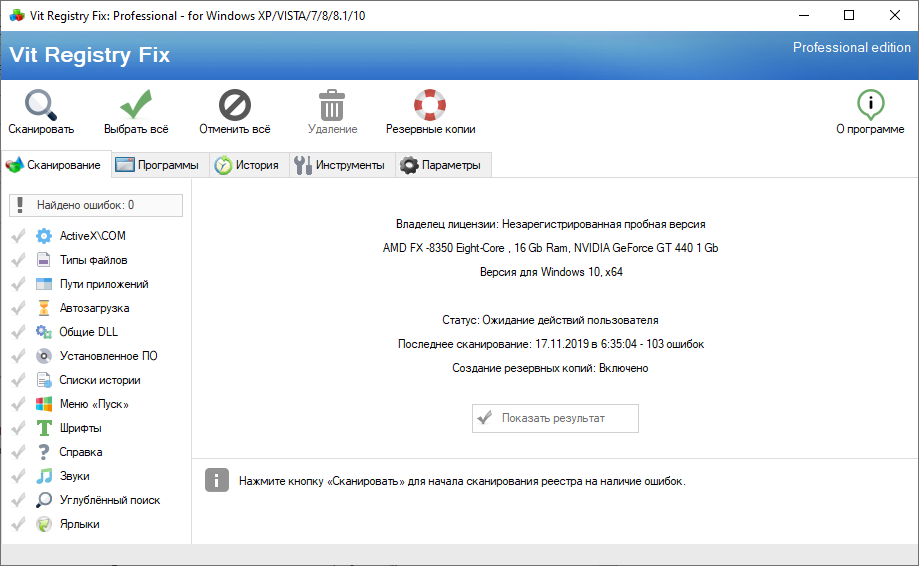Screen dimensions: 919x566
Task: Select the Меню «Пуск» label
Action: [94, 404]
